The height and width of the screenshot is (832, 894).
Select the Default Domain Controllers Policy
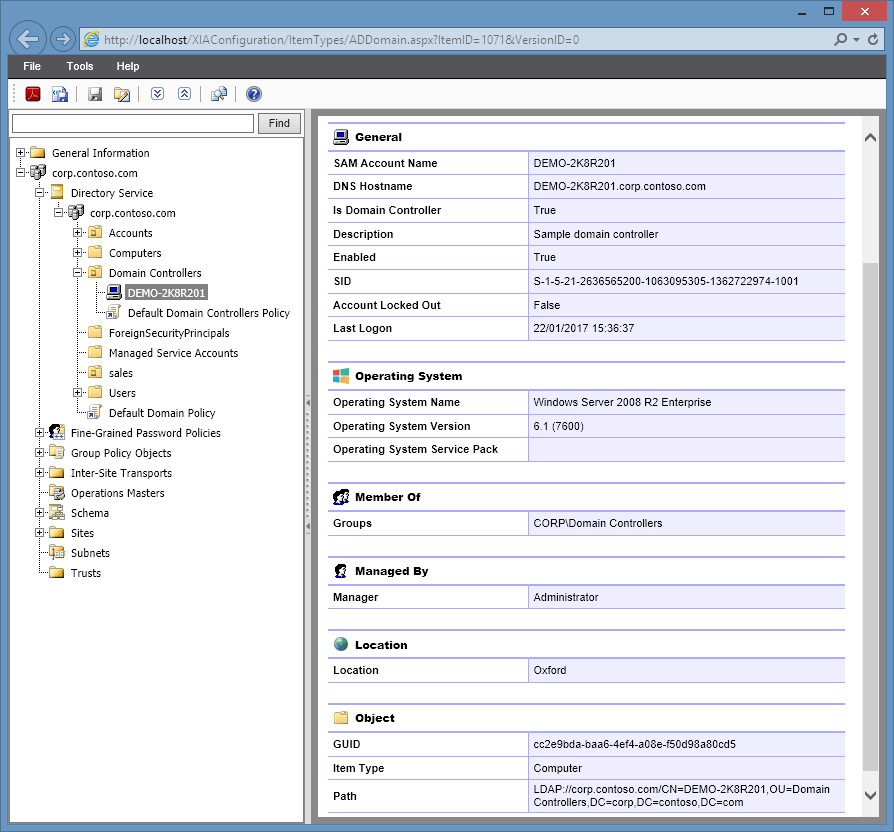click(x=210, y=312)
